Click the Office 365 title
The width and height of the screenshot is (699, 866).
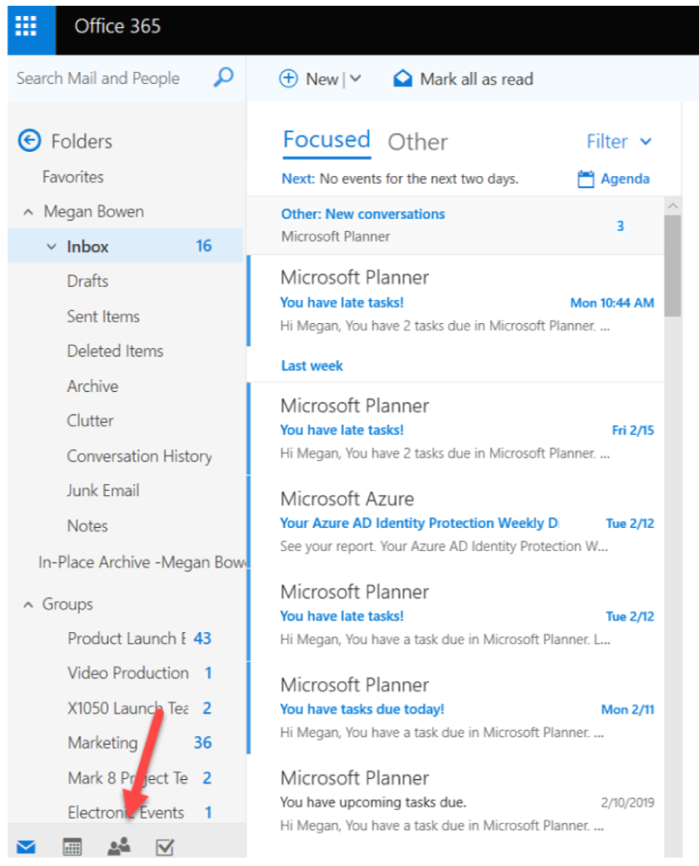click(117, 26)
